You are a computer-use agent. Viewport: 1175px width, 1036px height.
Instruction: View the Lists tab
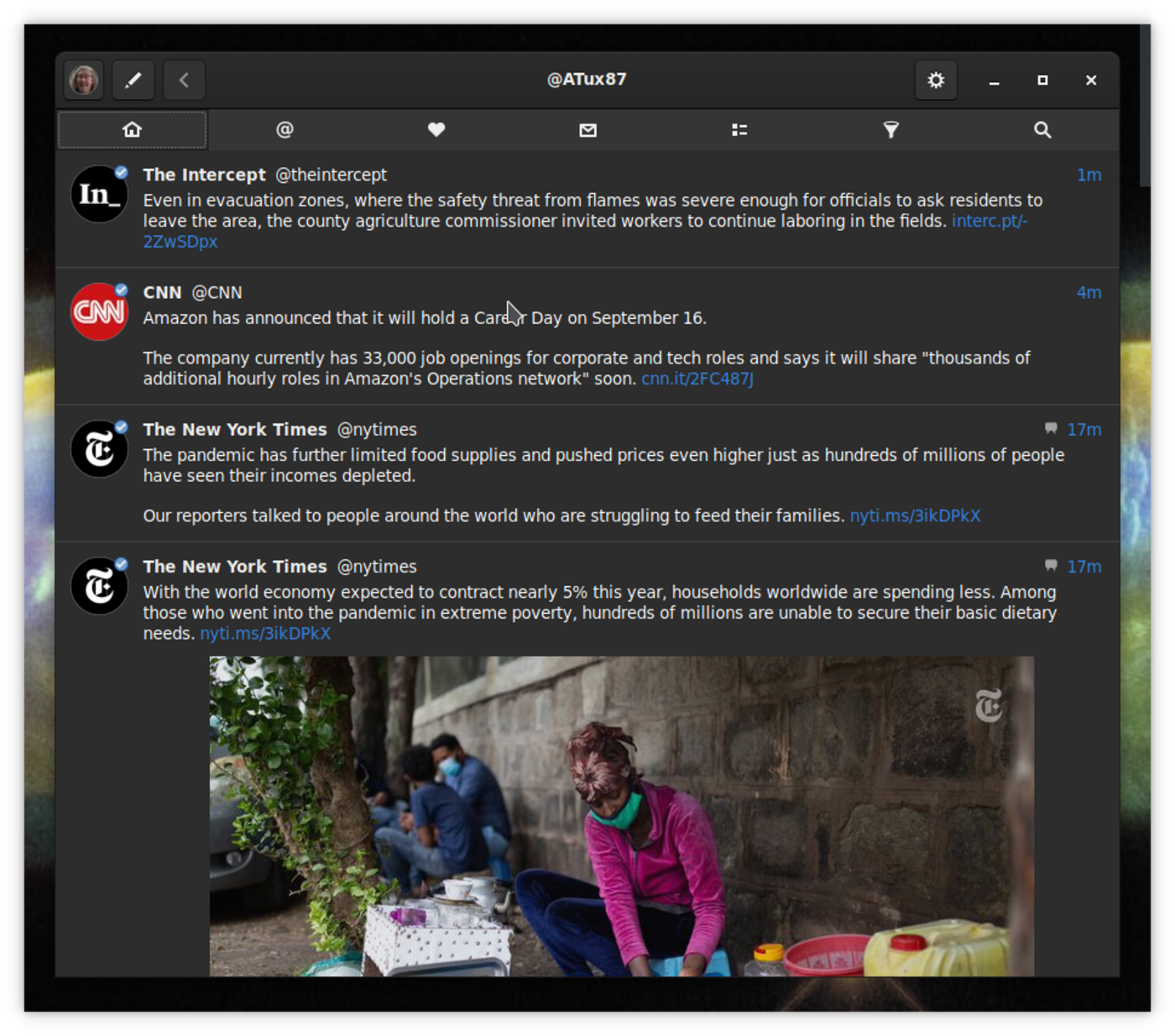coord(739,130)
